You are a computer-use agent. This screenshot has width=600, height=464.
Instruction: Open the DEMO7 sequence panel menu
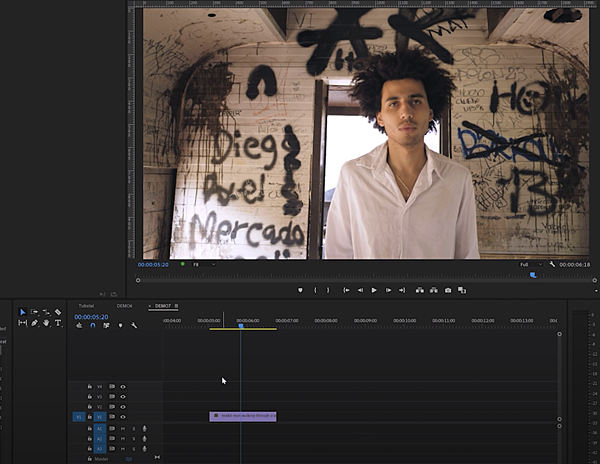[x=177, y=306]
